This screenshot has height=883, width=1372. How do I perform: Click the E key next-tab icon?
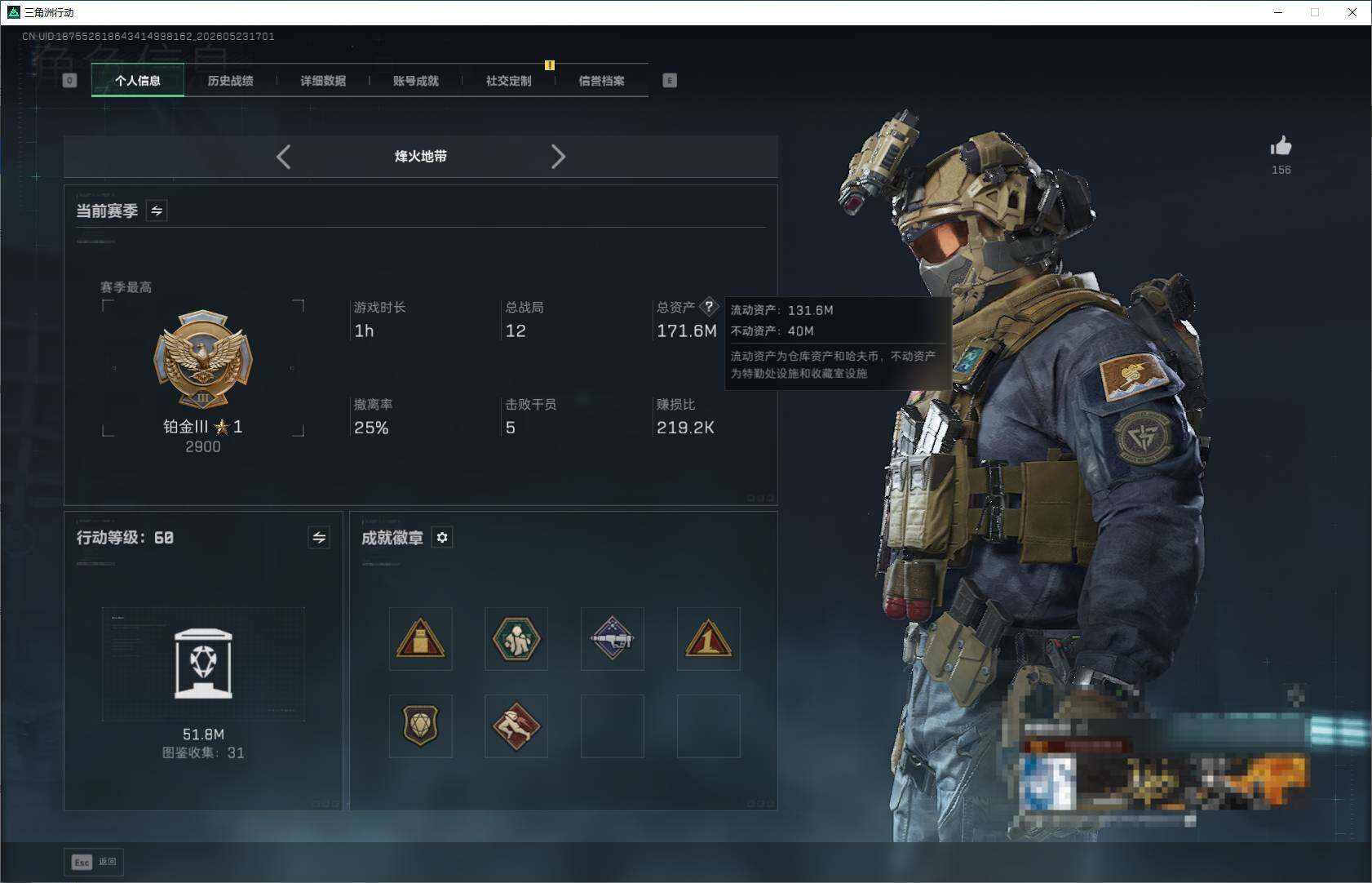click(670, 80)
